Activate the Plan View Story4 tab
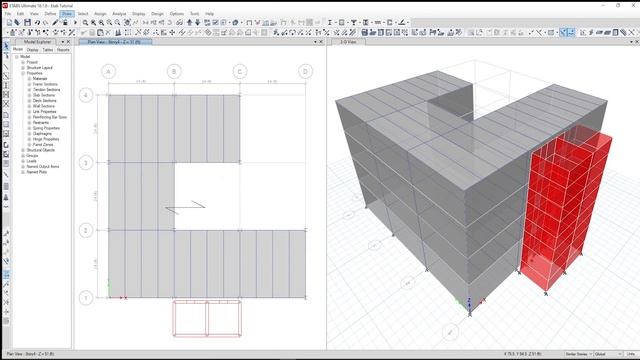Screen dimensions: 640x360 (115, 42)
